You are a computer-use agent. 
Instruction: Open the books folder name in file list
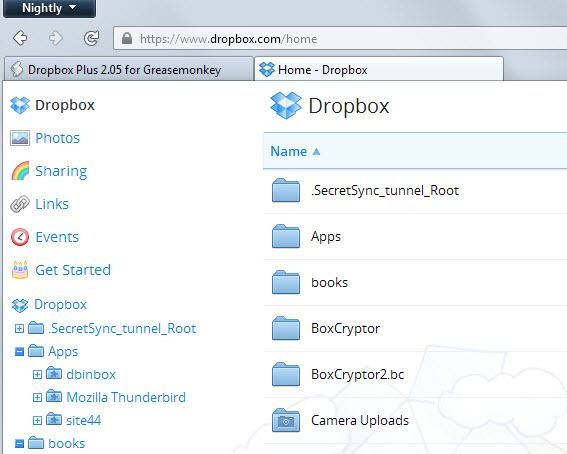coord(329,282)
